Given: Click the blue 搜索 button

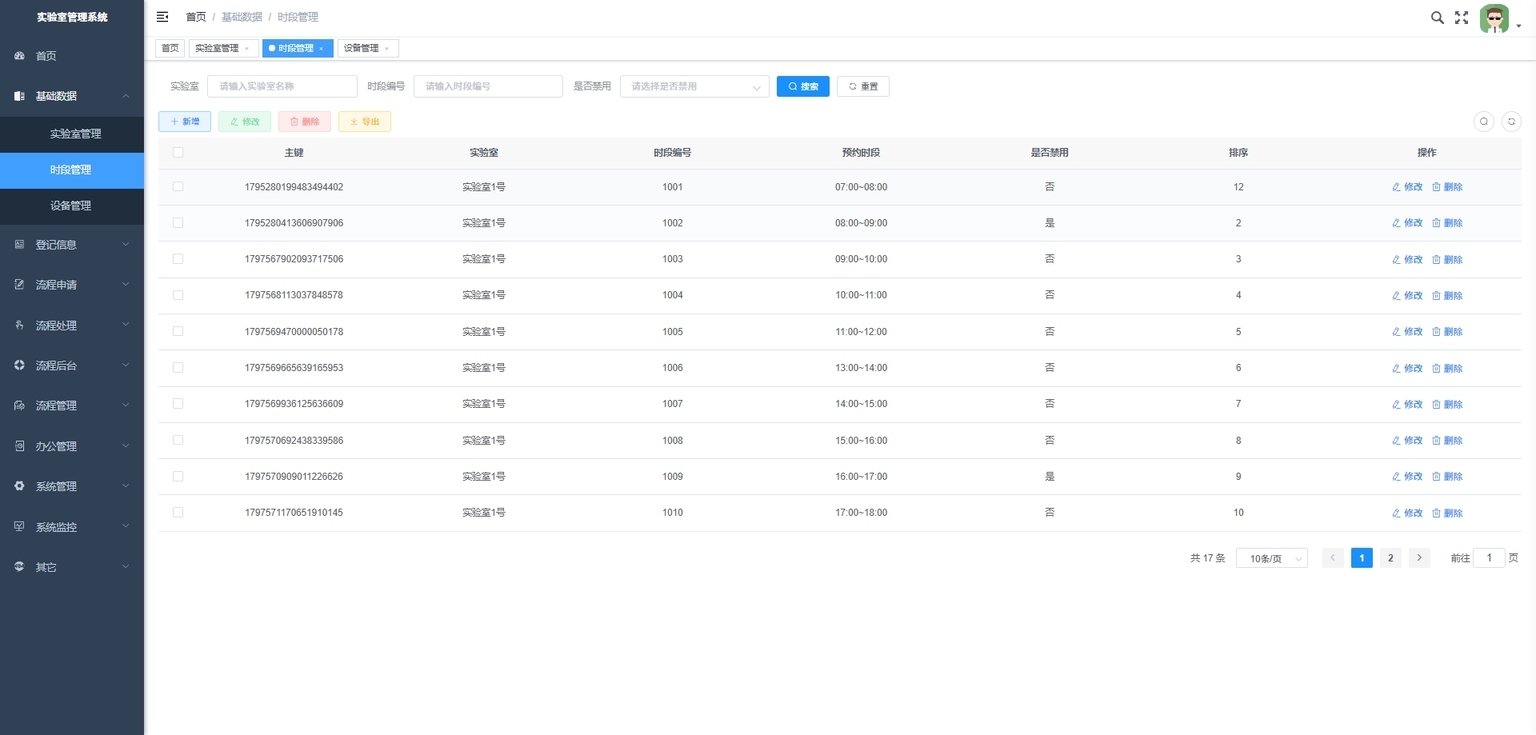Looking at the screenshot, I should point(803,86).
